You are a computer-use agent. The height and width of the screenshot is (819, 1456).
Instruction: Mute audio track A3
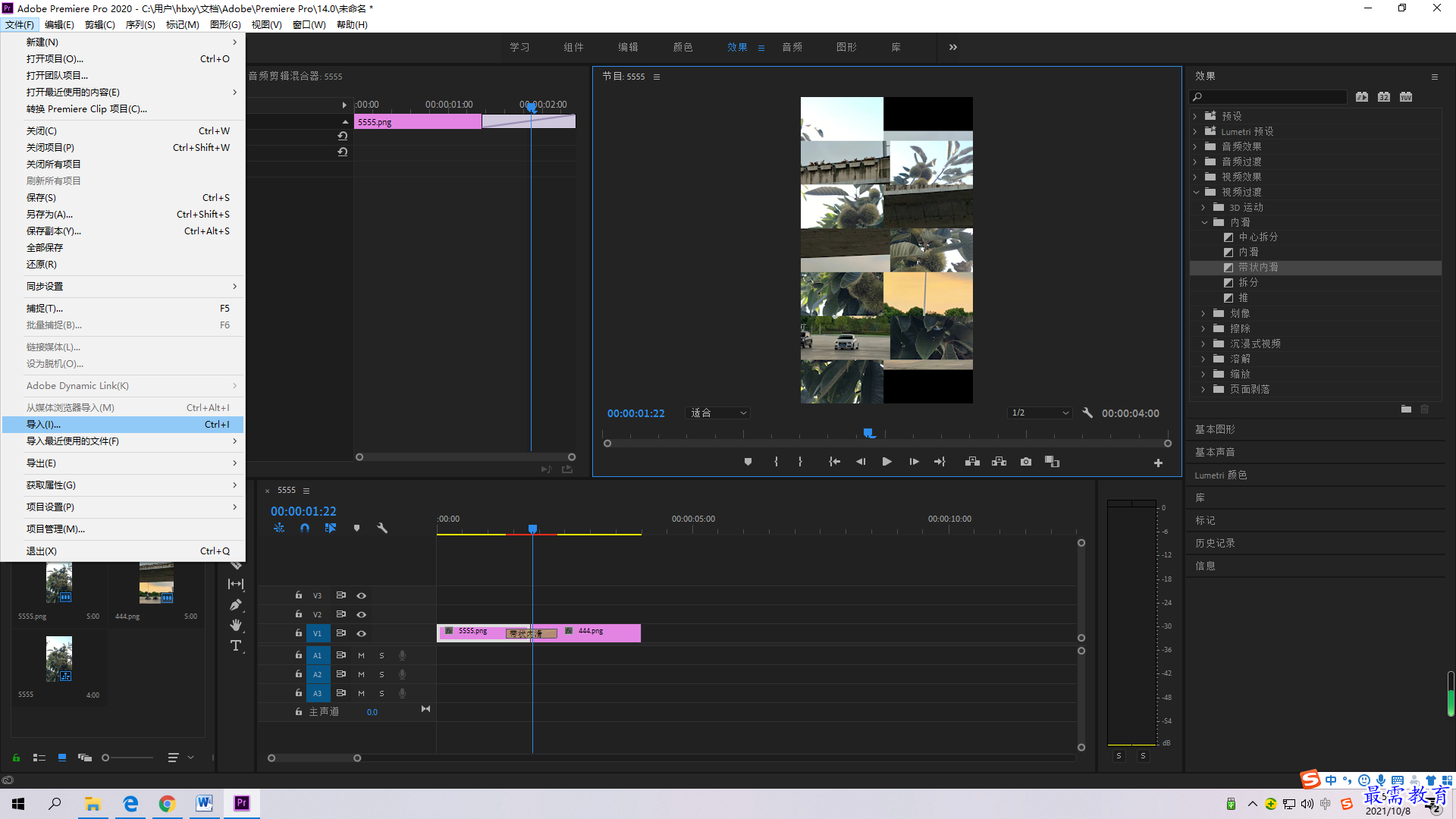361,693
